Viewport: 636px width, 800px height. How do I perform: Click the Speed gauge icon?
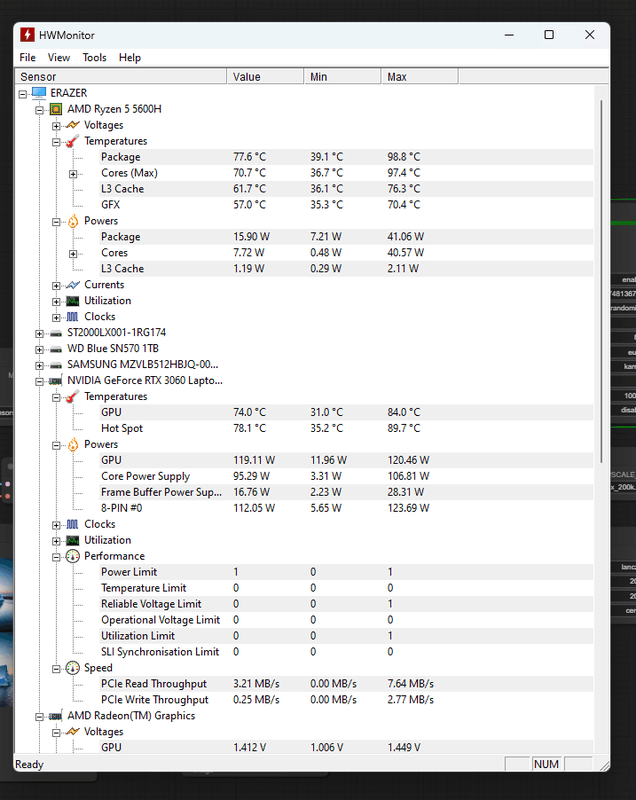point(73,668)
